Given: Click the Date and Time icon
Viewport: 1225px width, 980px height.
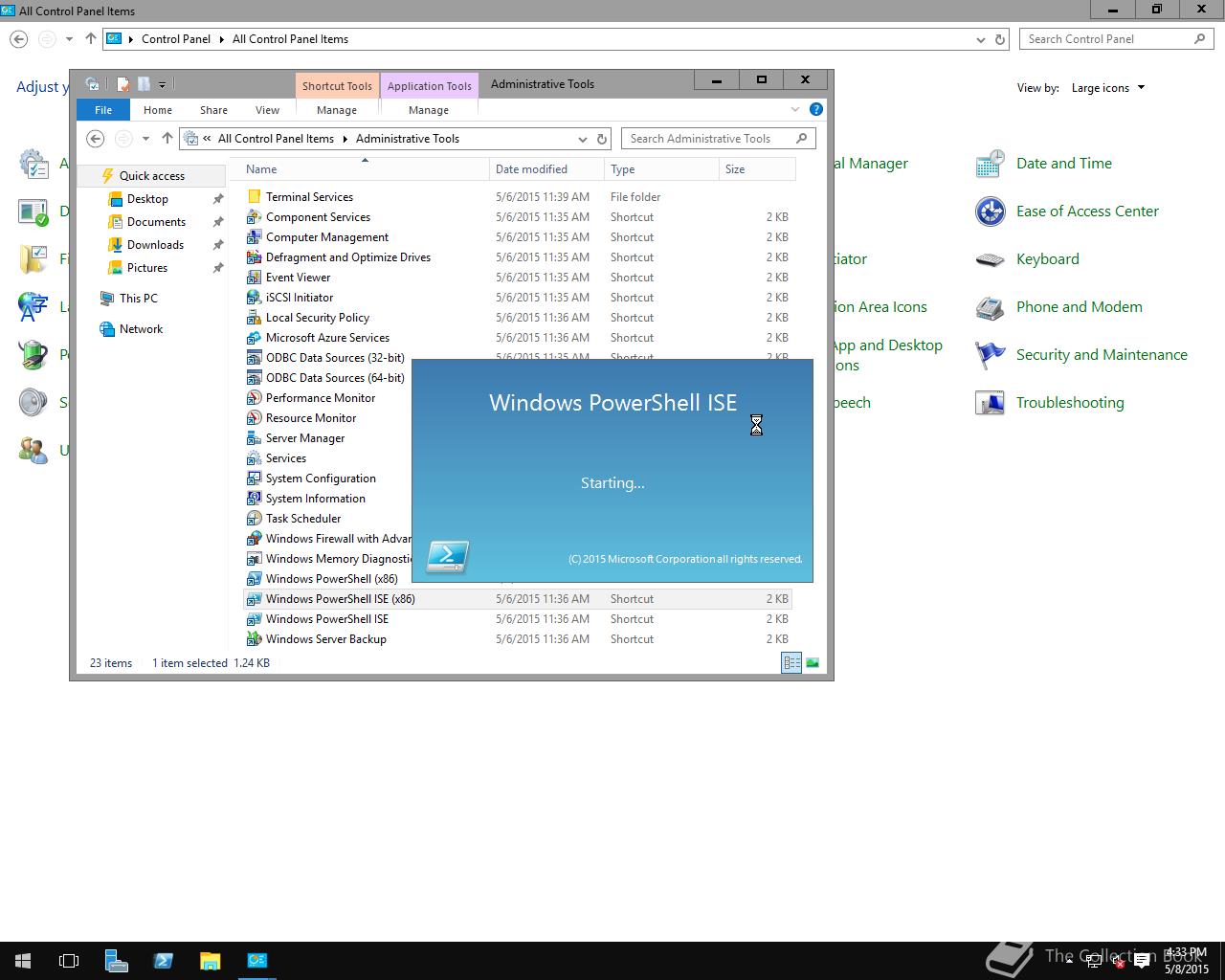Looking at the screenshot, I should tap(990, 164).
